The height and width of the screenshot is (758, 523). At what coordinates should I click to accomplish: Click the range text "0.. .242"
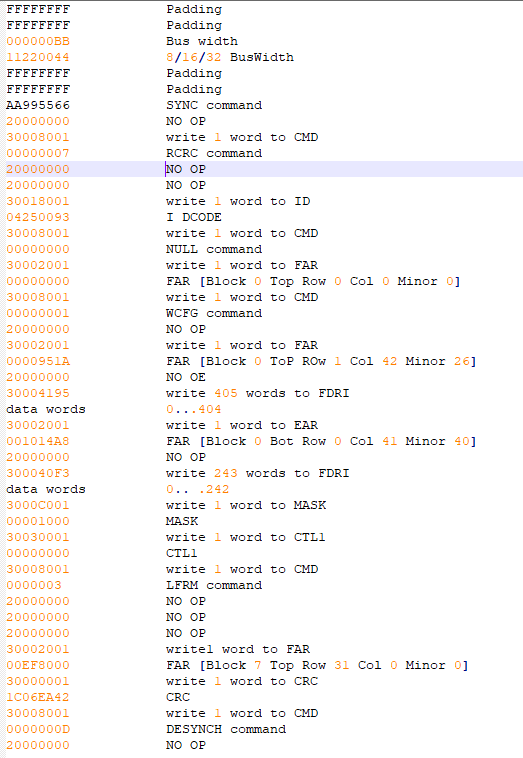click(198, 488)
